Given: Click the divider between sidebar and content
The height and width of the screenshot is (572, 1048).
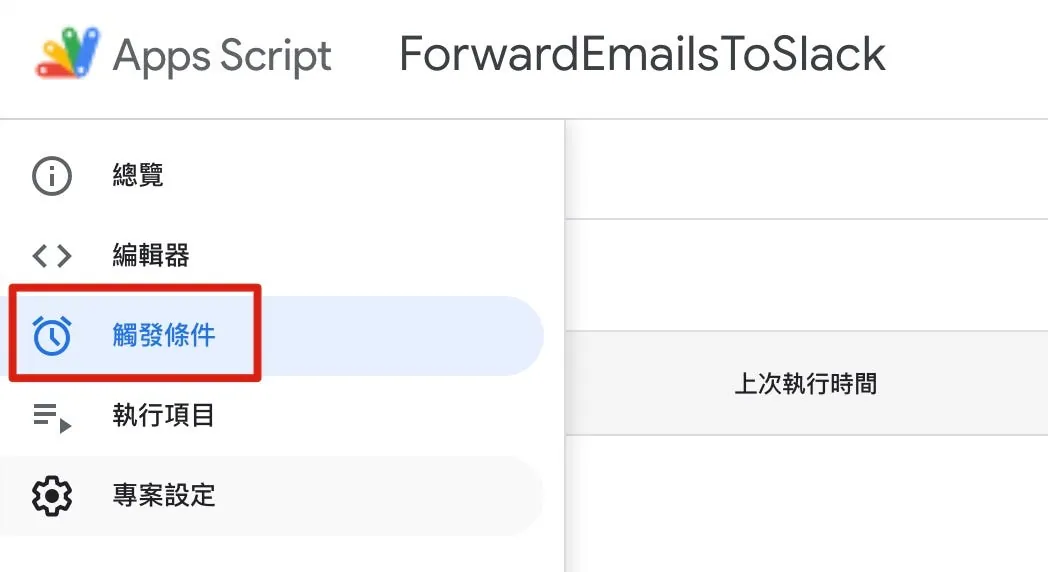Looking at the screenshot, I should coord(565,345).
